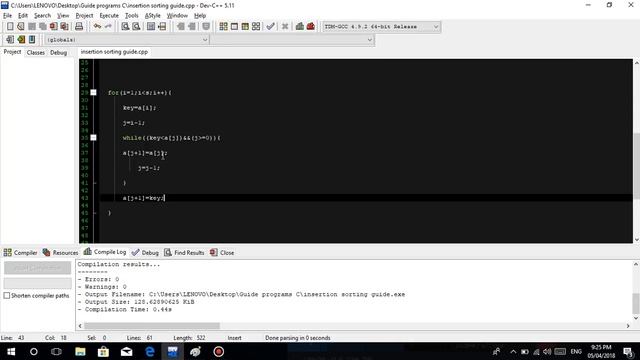This screenshot has height=360, width=640.
Task: Open the File menu
Action: coord(7,16)
